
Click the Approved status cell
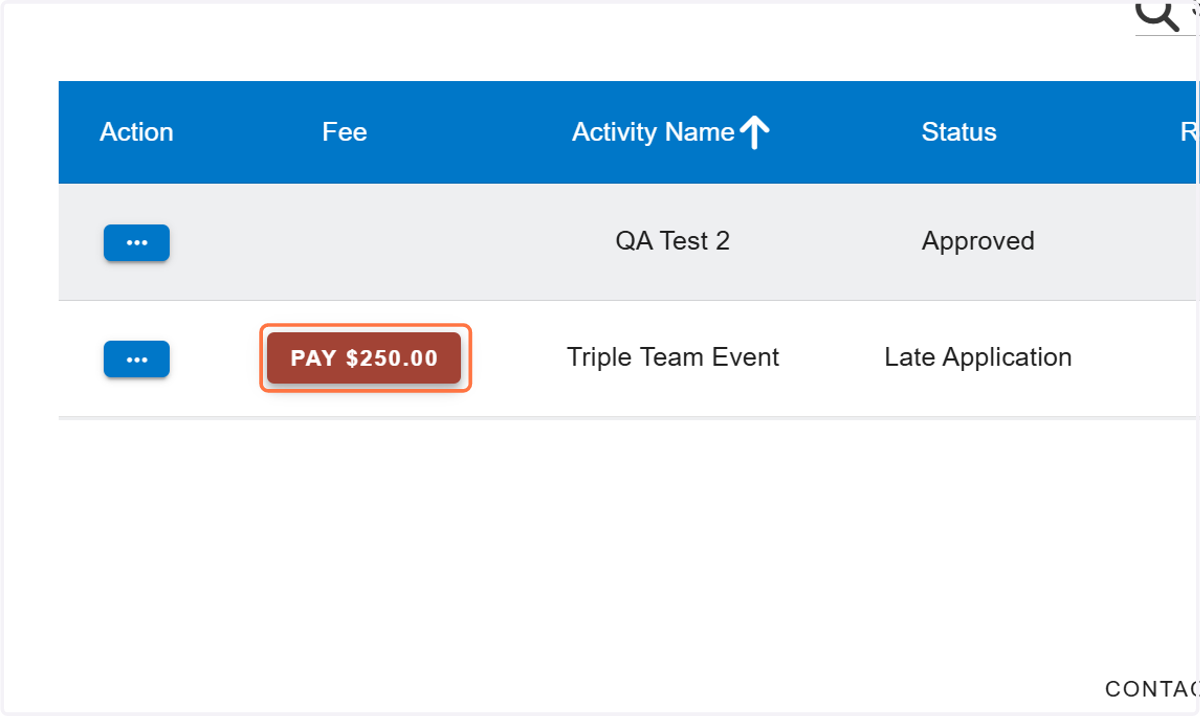[x=978, y=241]
